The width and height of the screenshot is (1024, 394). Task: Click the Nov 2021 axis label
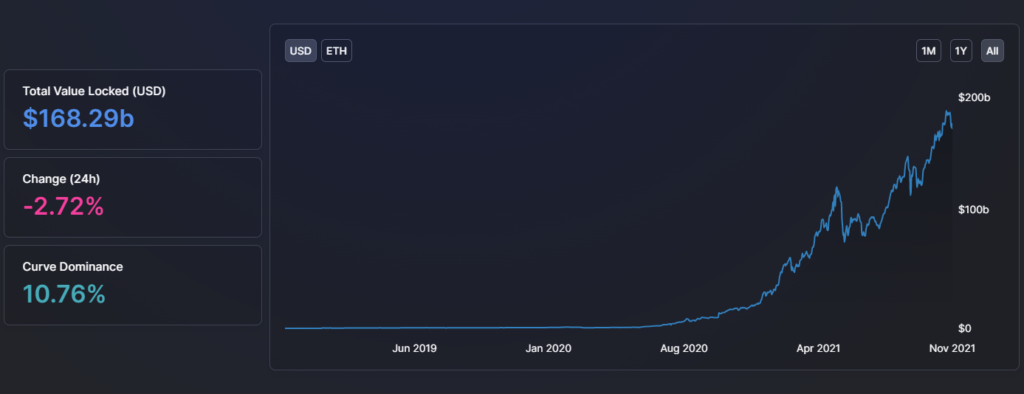tap(952, 349)
